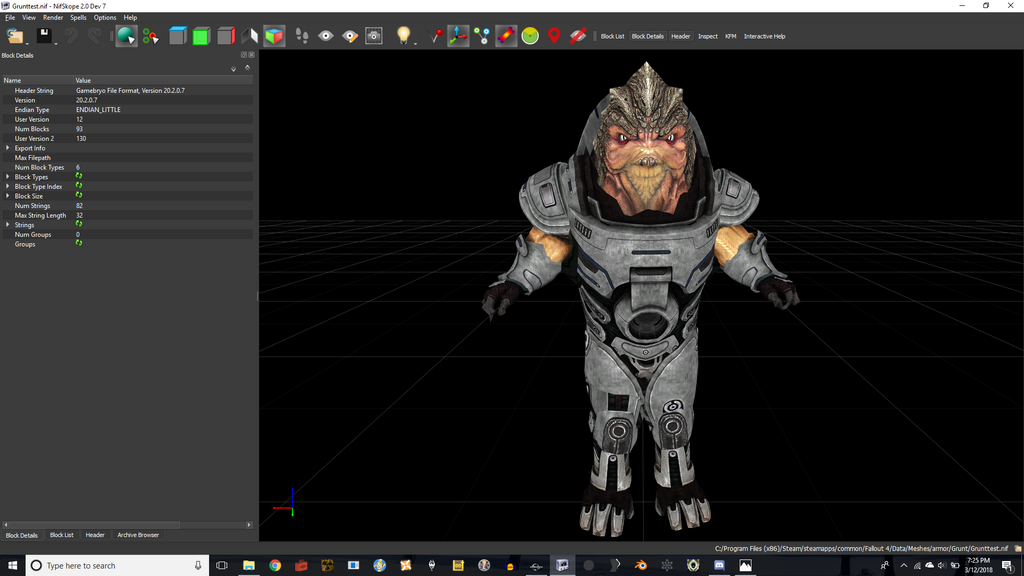Open dropdown arrow beside Save icon
This screenshot has width=1024, height=576.
pos(56,43)
